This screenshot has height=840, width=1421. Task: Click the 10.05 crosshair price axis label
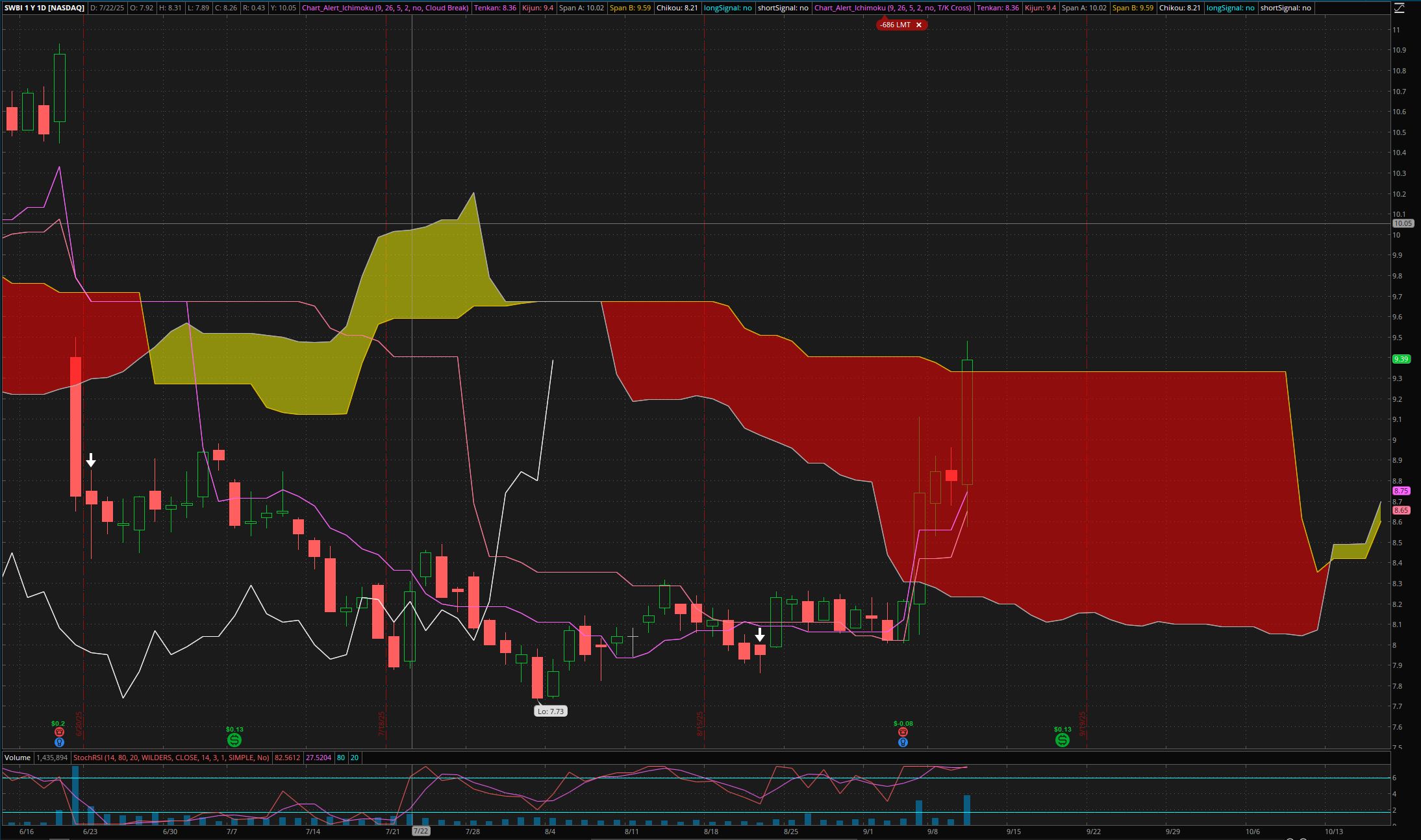(x=1403, y=223)
